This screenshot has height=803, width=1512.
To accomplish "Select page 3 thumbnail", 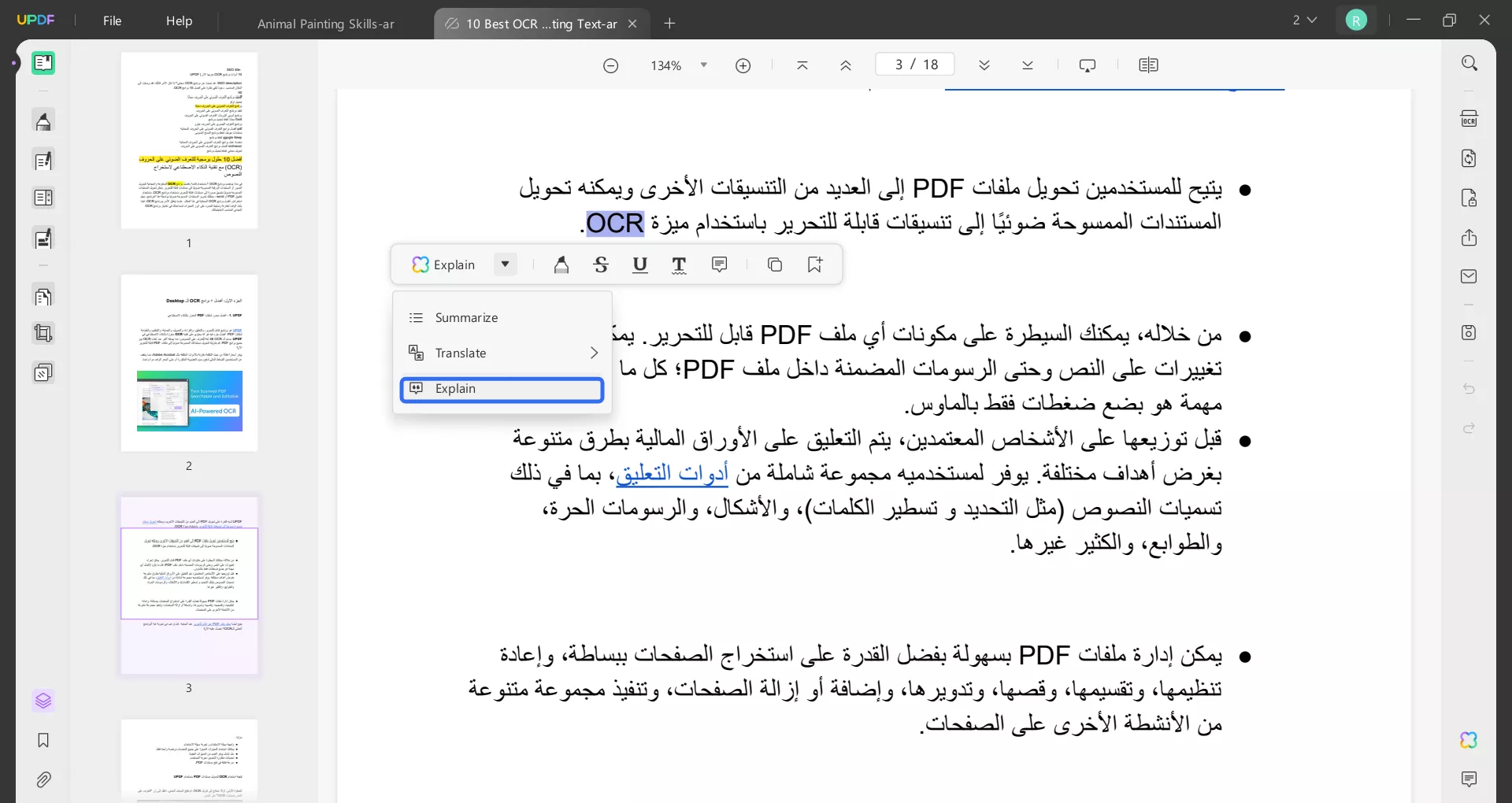I will (189, 585).
